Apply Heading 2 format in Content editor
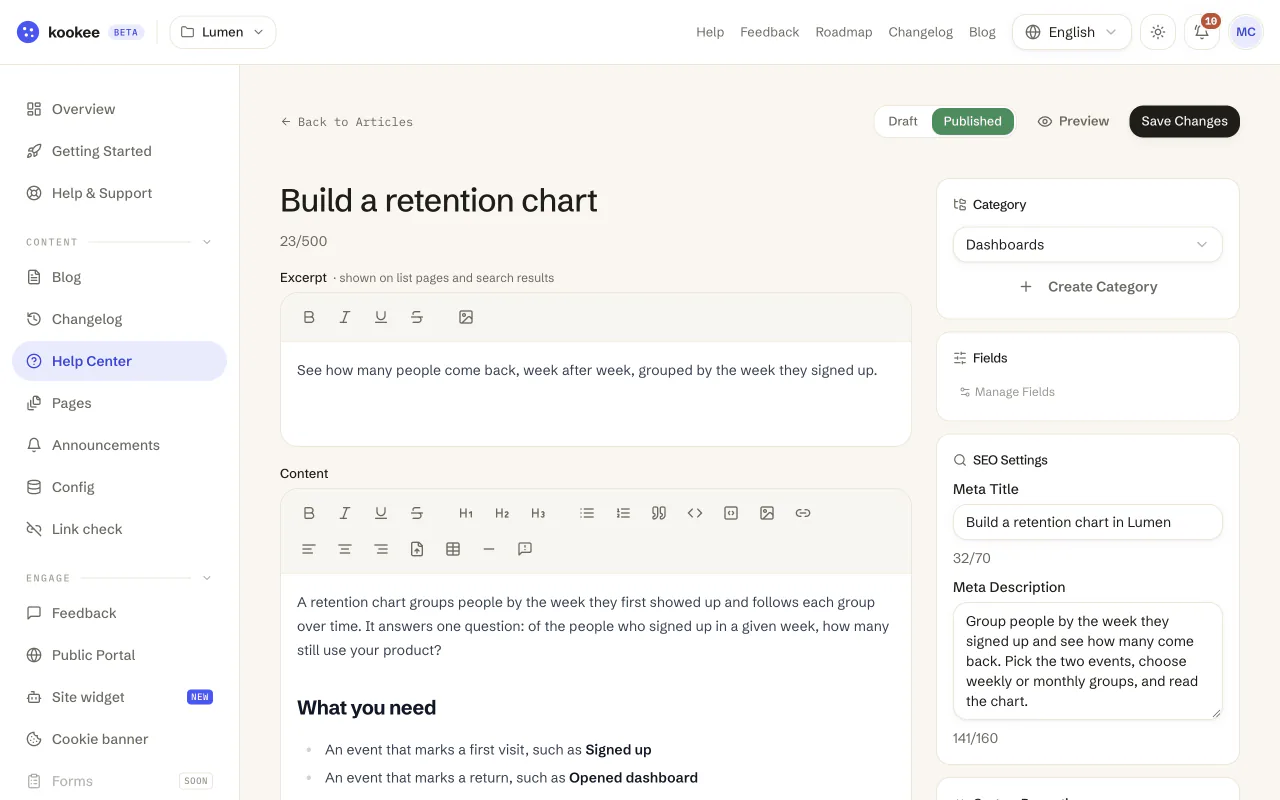Screen dimensions: 1280x800 [502, 513]
